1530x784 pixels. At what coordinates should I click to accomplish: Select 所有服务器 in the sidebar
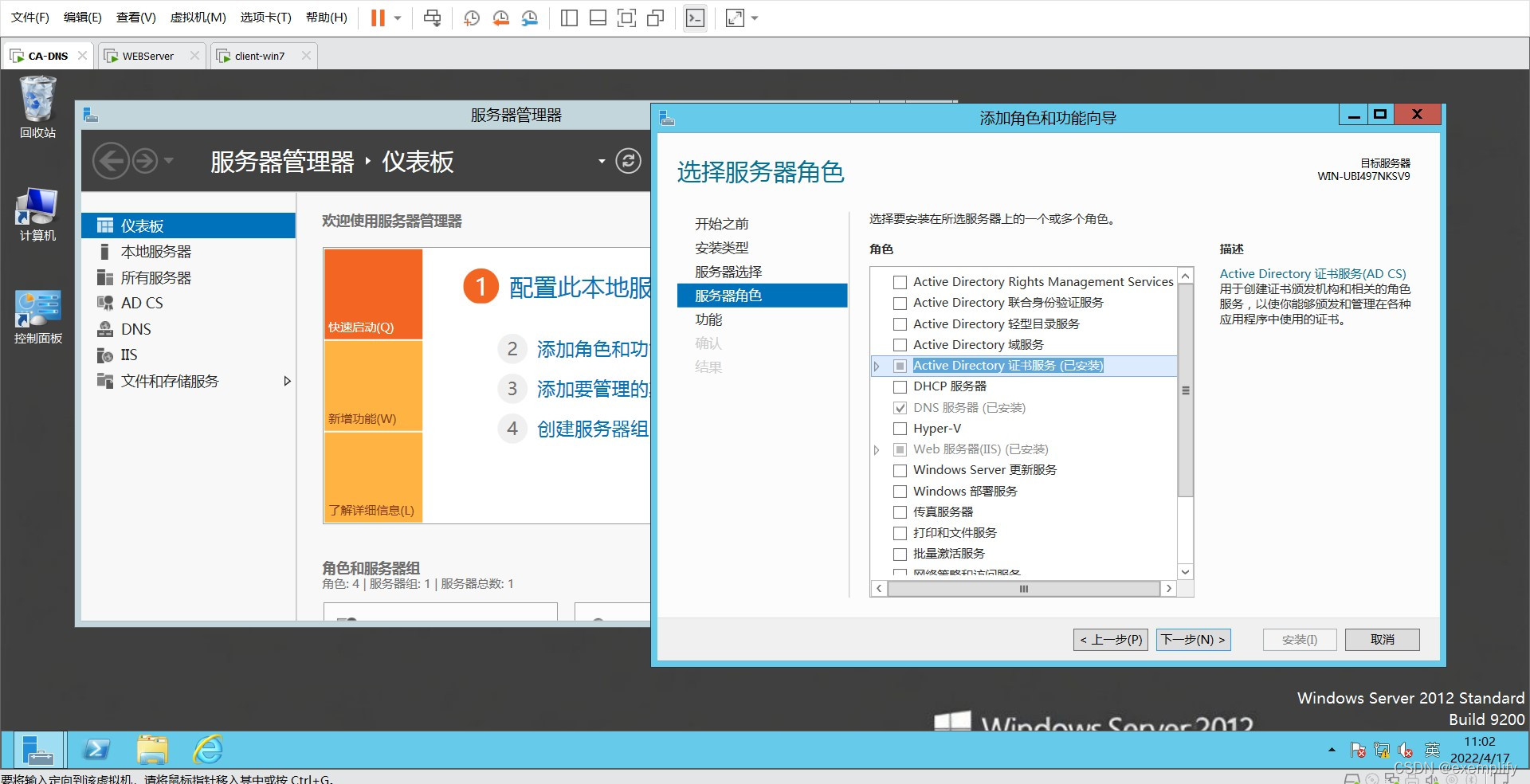pyautogui.click(x=188, y=277)
